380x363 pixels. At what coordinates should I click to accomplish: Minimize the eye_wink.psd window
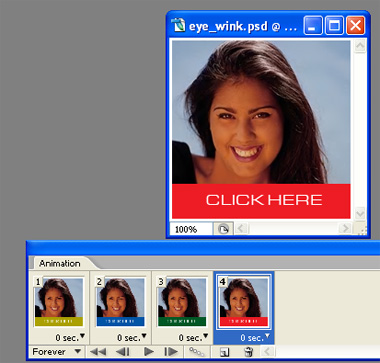(313, 25)
